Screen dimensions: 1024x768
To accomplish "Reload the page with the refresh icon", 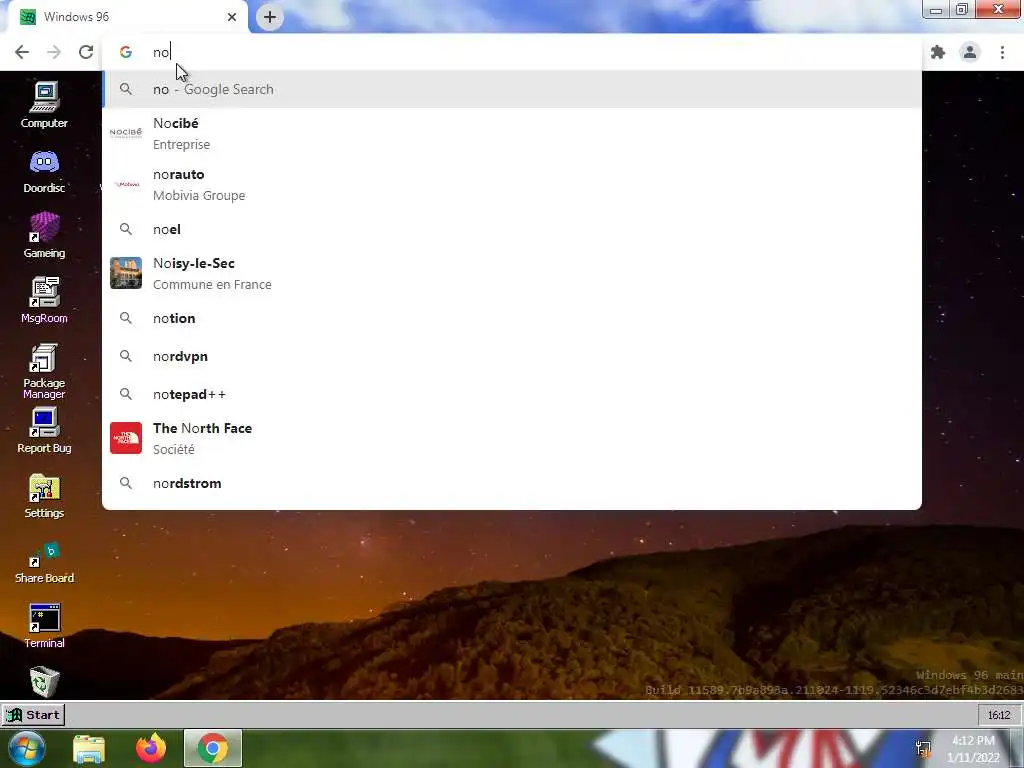I will pyautogui.click(x=86, y=52).
